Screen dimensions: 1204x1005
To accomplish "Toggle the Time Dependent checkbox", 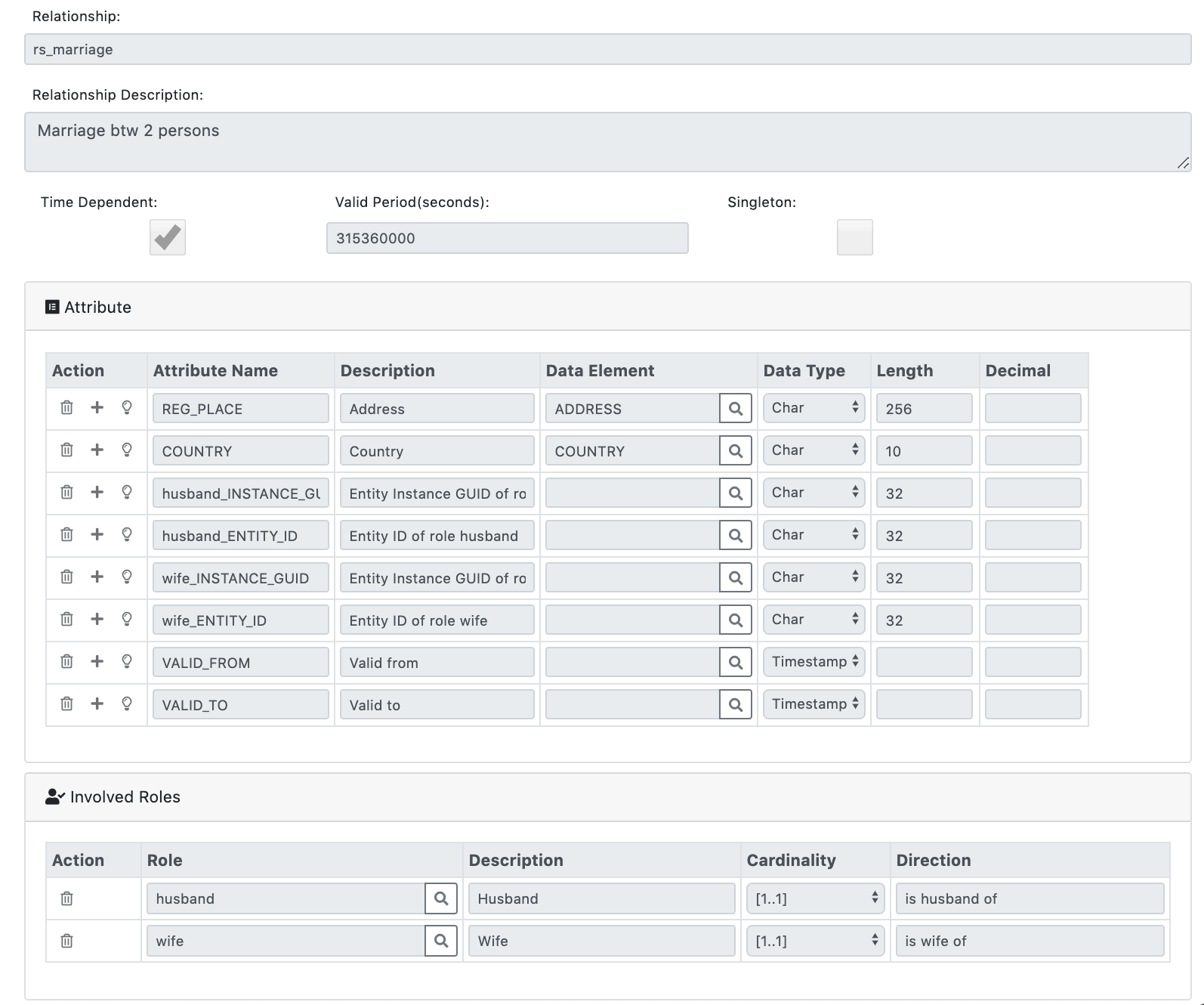I will (x=168, y=237).
